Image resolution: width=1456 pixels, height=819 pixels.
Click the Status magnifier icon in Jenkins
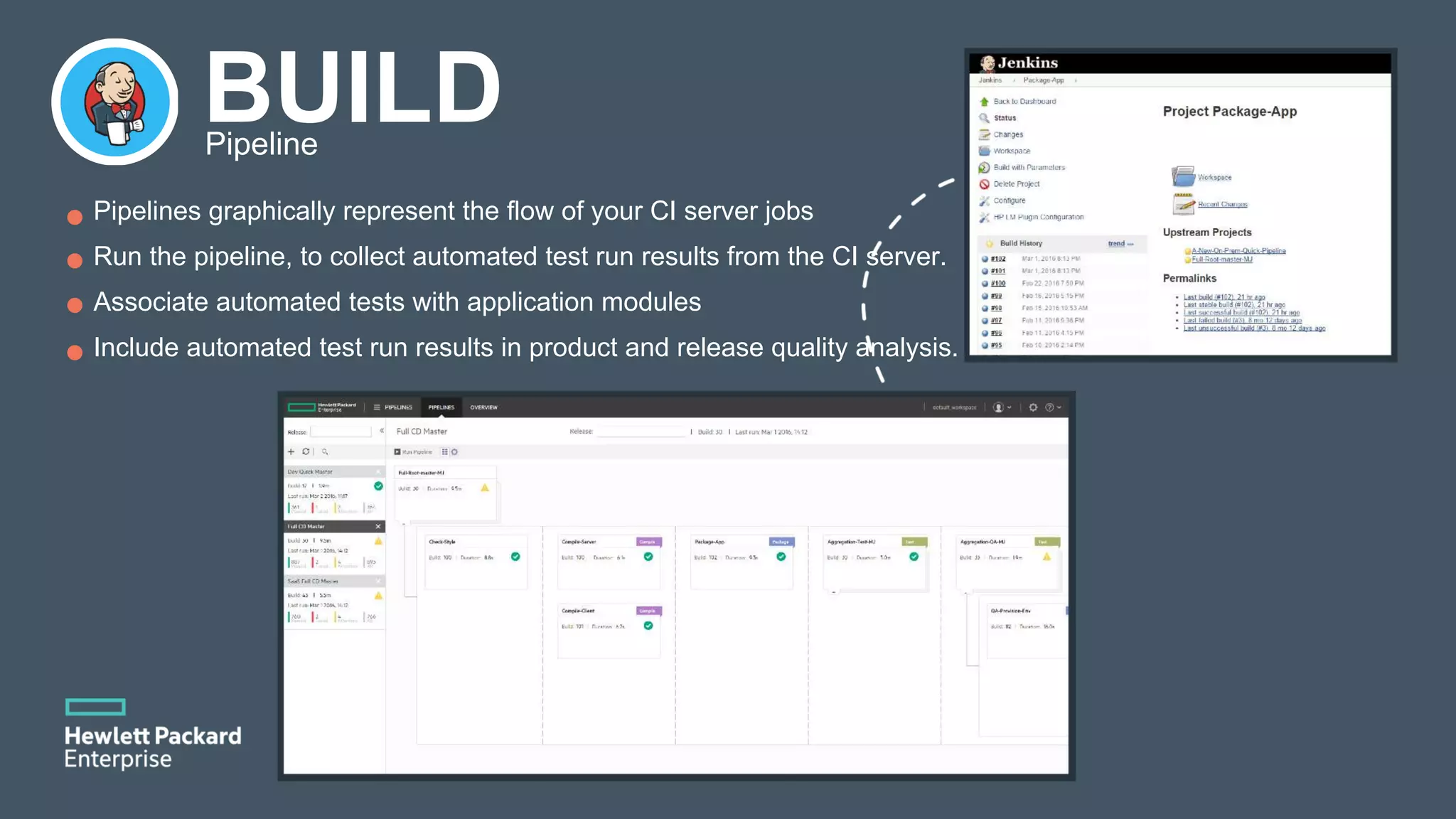984,118
